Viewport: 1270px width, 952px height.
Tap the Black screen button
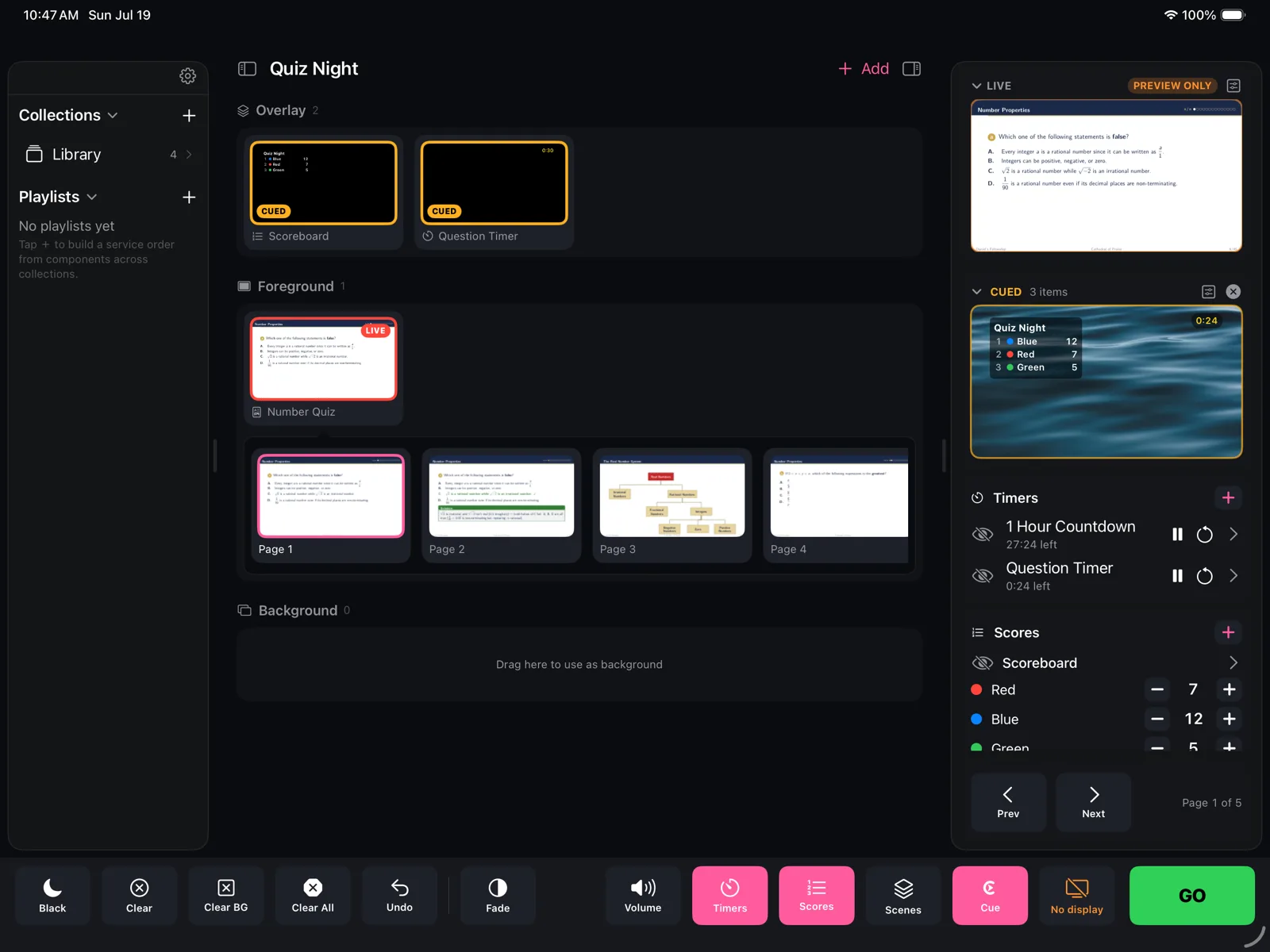tap(52, 896)
